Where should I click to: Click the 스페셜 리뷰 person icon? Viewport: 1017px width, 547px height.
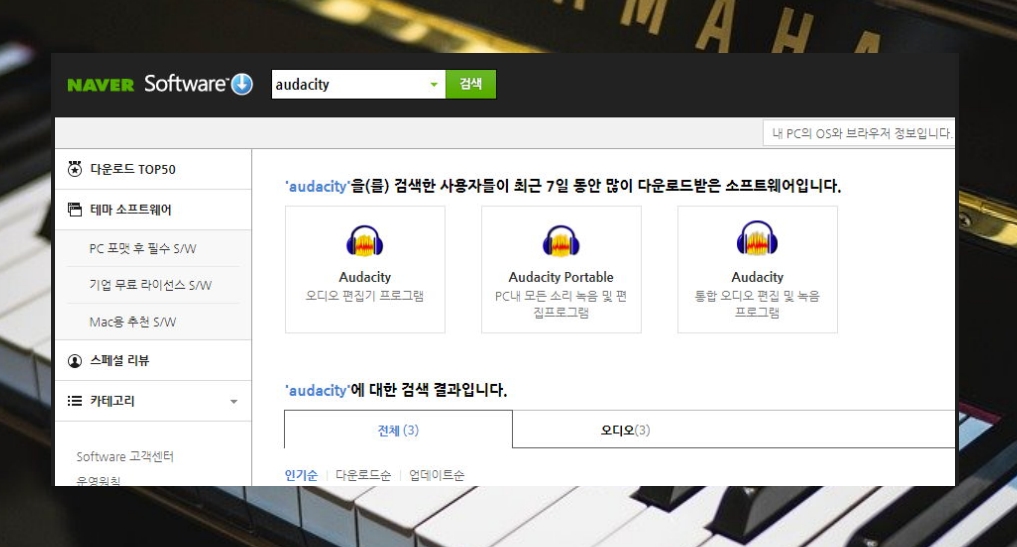pos(75,361)
